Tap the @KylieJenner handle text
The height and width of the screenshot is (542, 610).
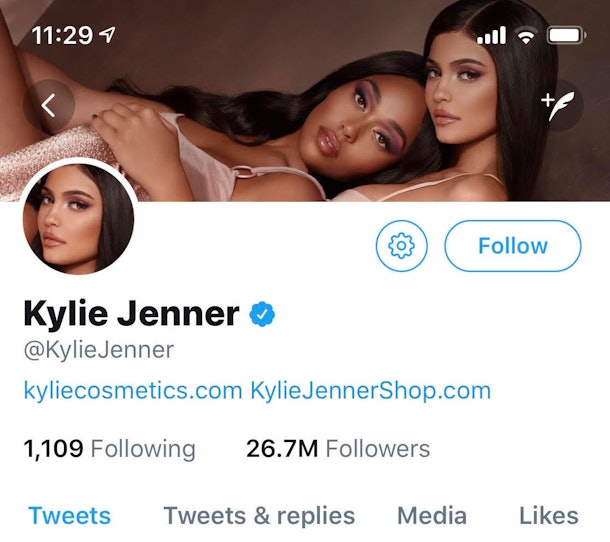(x=99, y=350)
